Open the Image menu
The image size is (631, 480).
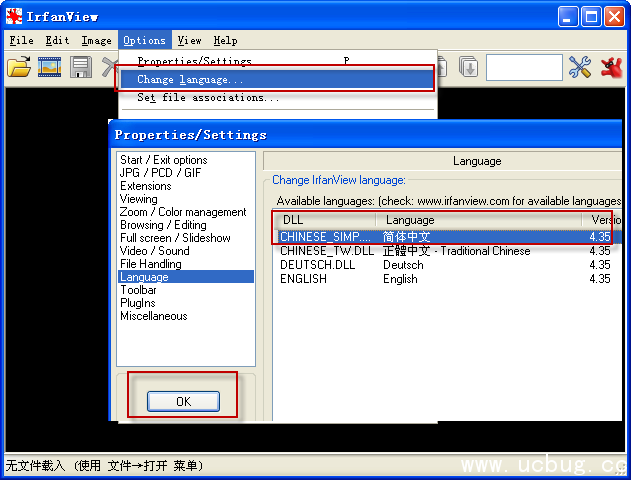click(x=96, y=41)
